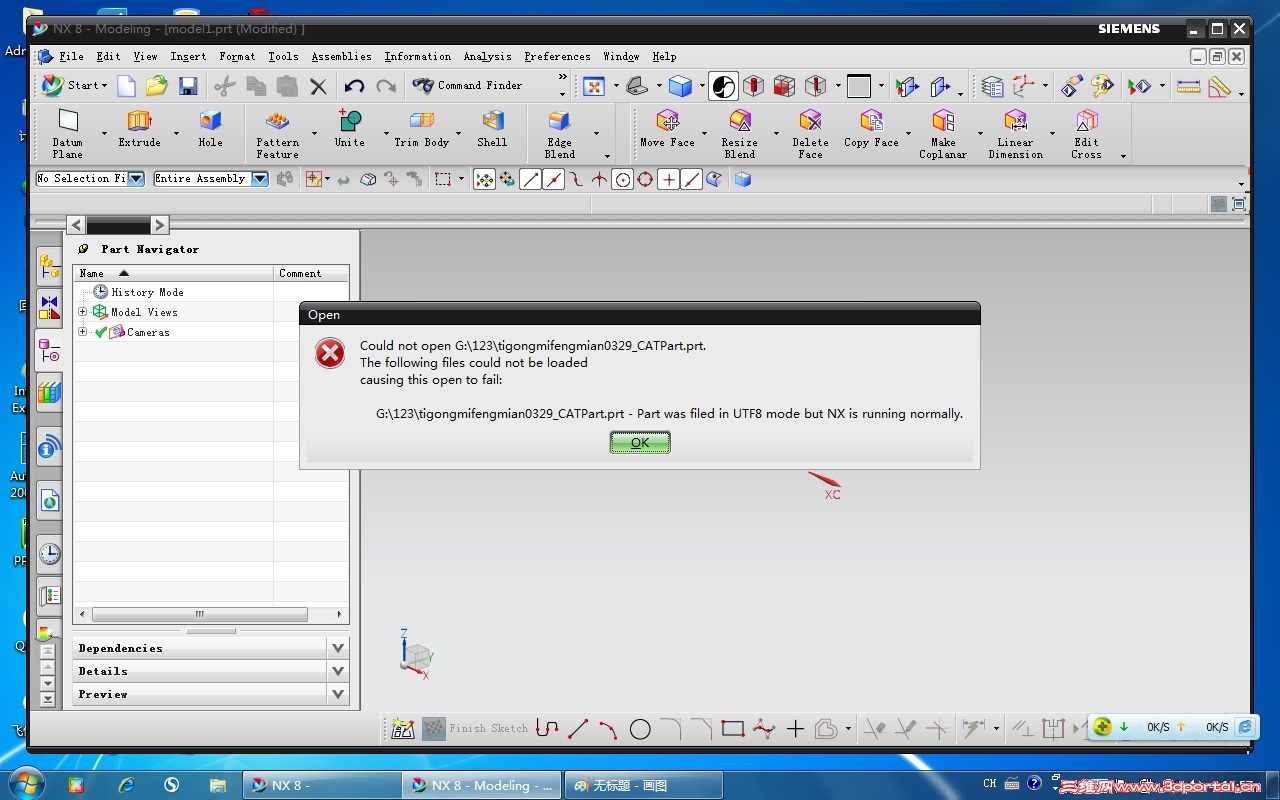Viewport: 1280px width, 800px height.
Task: Open the Tools menu
Action: pyautogui.click(x=283, y=57)
